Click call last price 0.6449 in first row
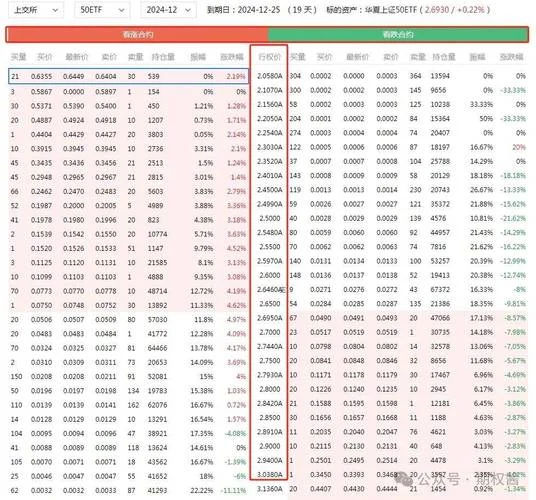 (x=73, y=76)
